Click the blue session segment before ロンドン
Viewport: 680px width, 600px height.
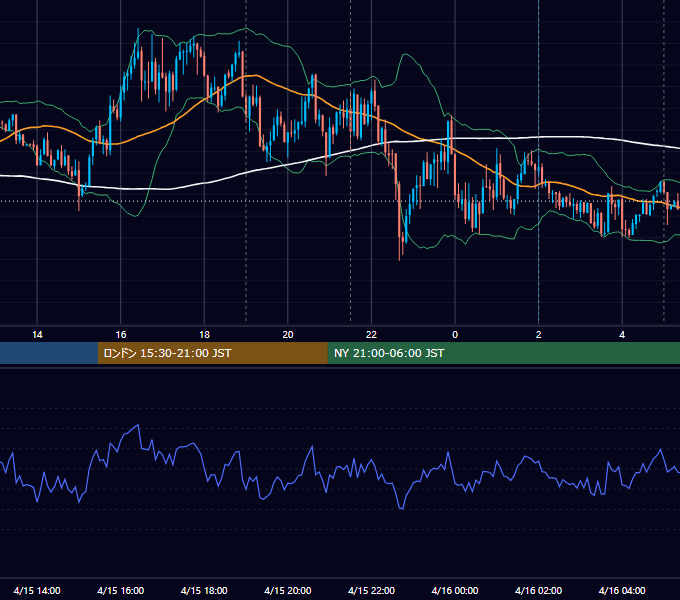tap(49, 353)
